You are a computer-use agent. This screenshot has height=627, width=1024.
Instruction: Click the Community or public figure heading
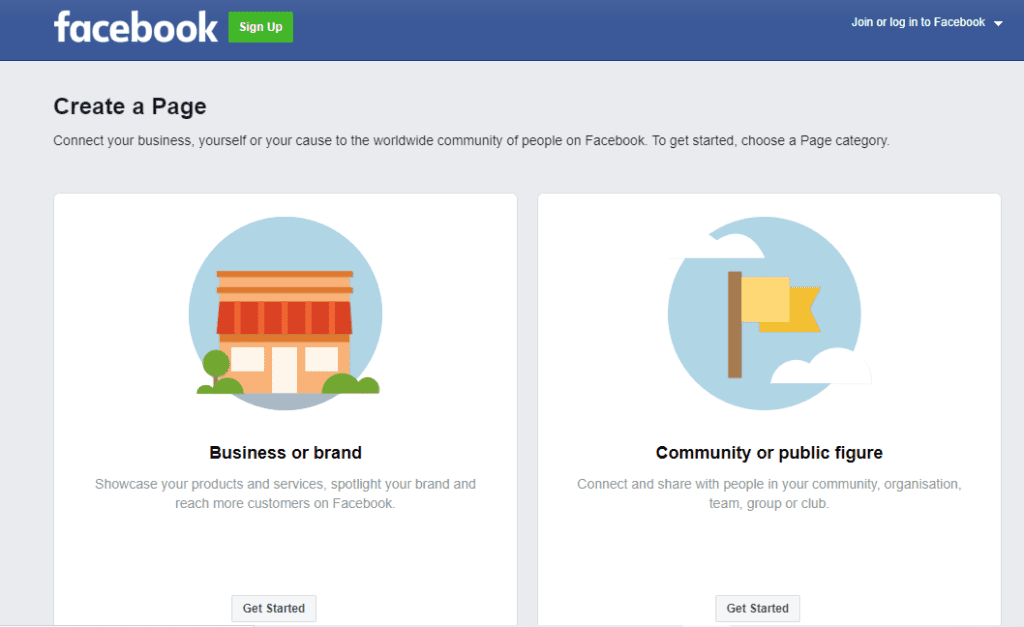(x=769, y=453)
